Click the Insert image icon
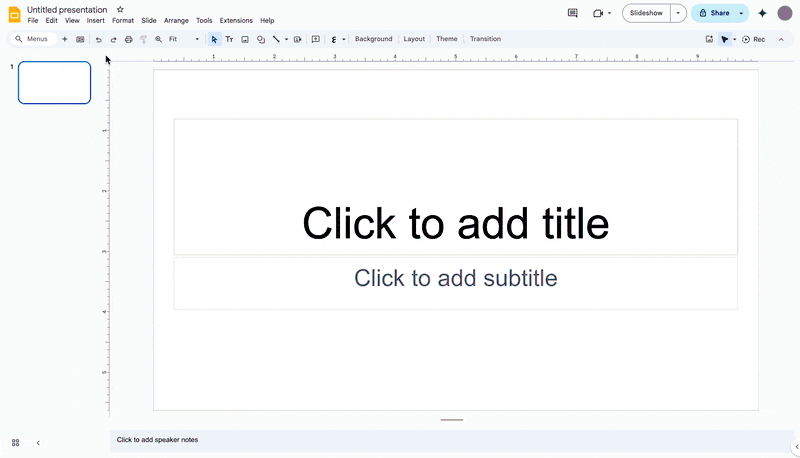The height and width of the screenshot is (458, 800). pyautogui.click(x=245, y=39)
